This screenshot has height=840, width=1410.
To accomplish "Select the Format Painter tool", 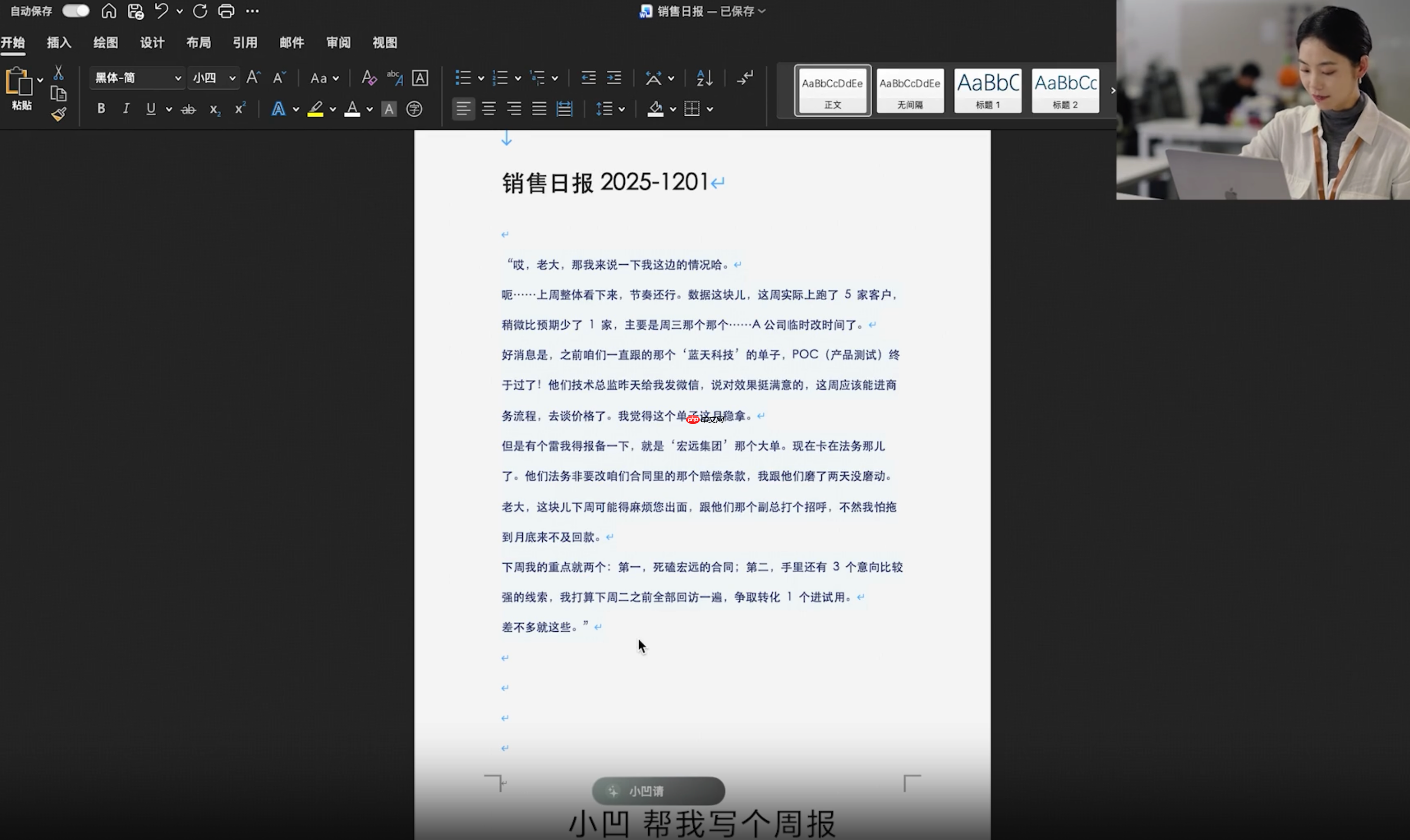I will coord(58,113).
